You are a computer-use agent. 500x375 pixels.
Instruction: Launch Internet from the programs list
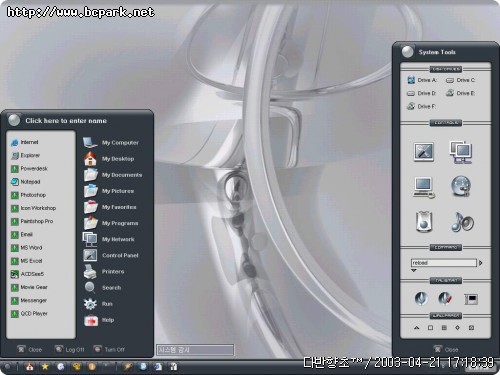(x=25, y=142)
